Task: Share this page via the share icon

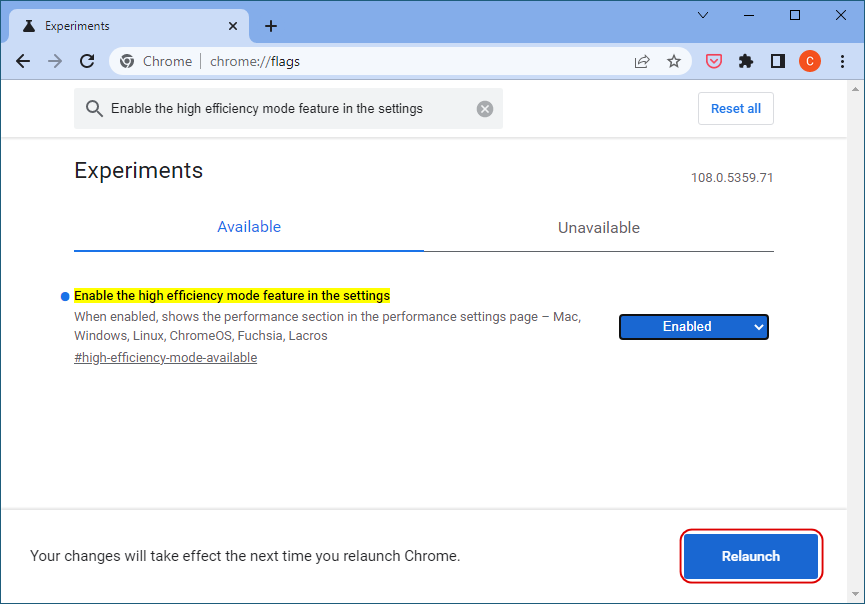Action: [x=642, y=61]
